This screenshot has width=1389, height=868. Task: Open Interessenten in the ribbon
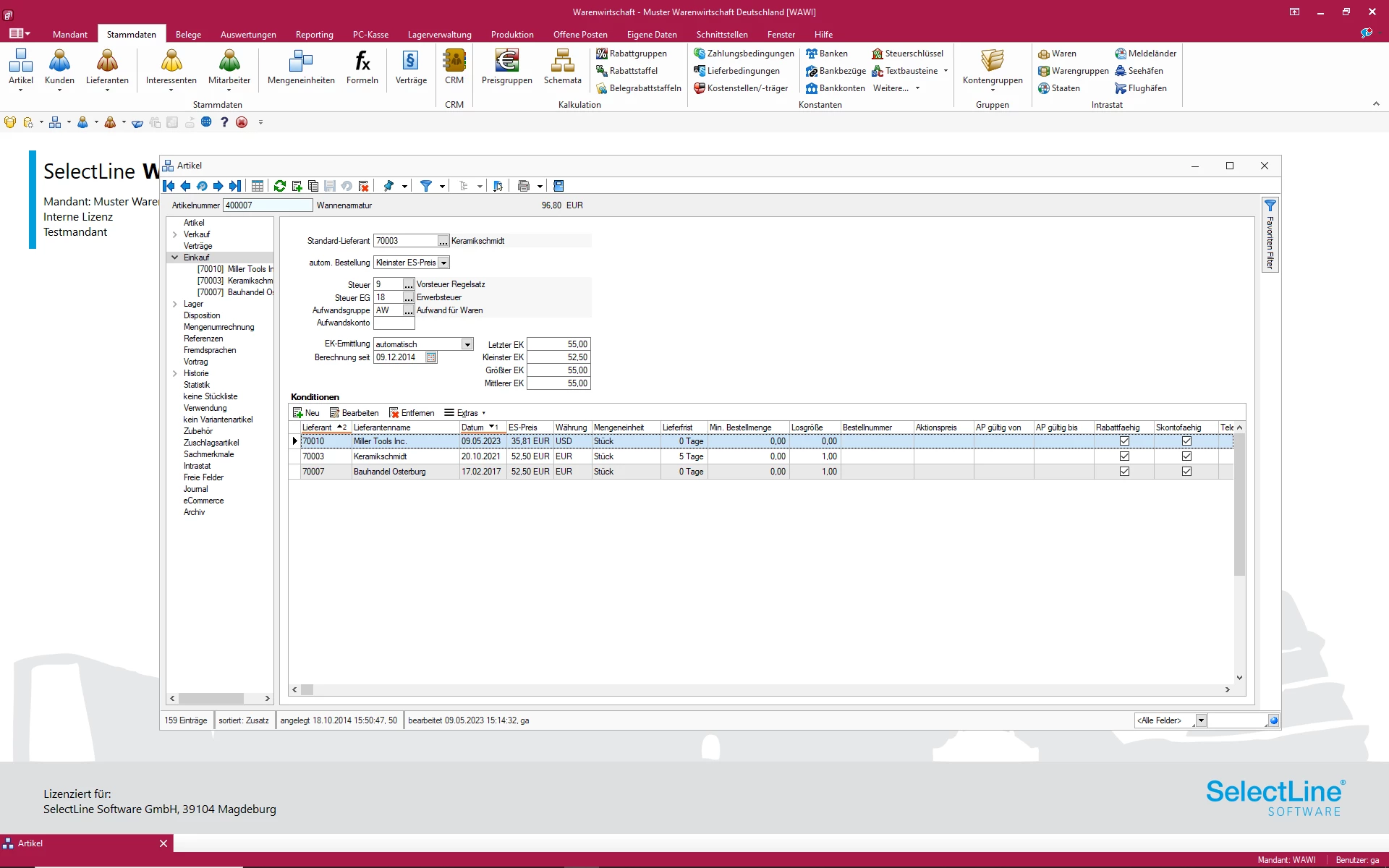point(171,68)
